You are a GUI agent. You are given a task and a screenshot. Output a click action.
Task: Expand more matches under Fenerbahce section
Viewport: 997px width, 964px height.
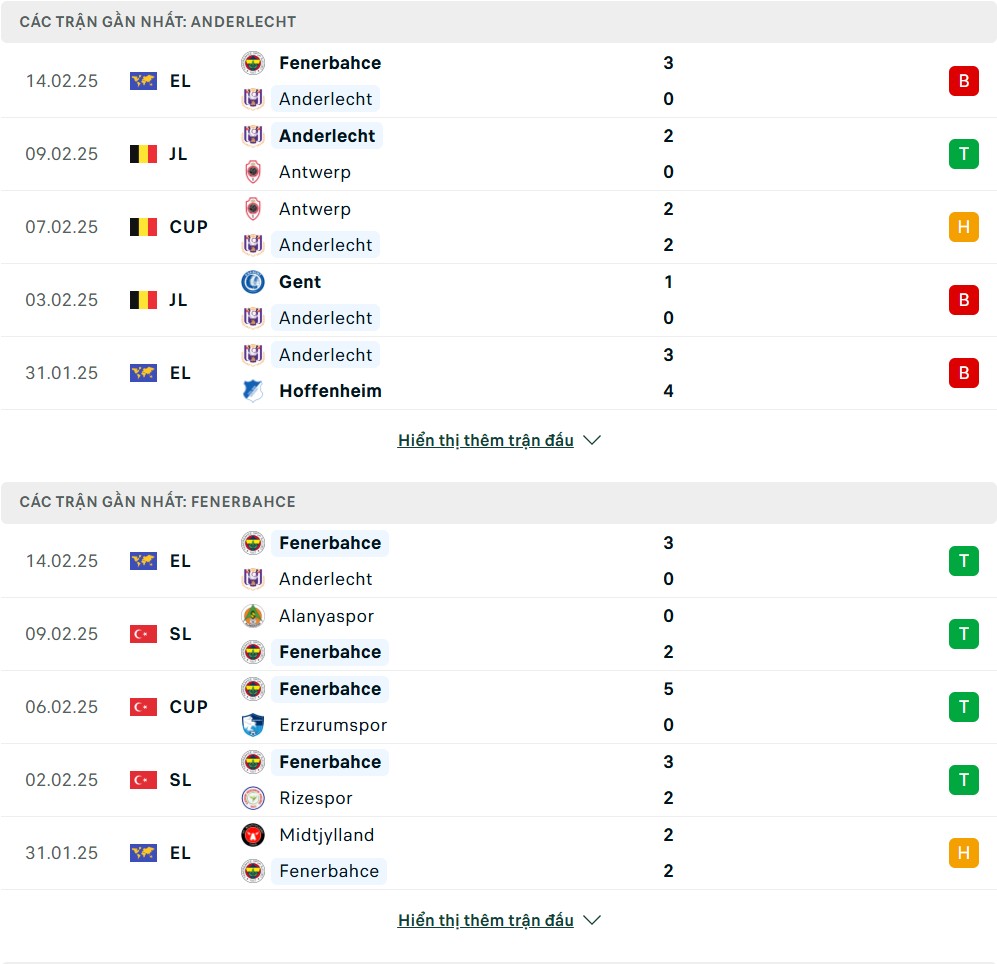pyautogui.click(x=498, y=920)
